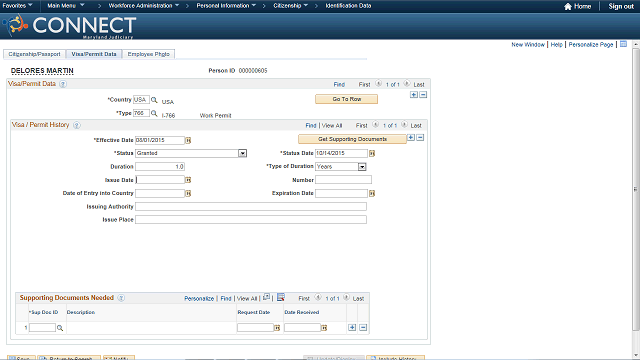The width and height of the screenshot is (640, 360).
Task: Click the Issuing Authority text field
Action: (251, 207)
